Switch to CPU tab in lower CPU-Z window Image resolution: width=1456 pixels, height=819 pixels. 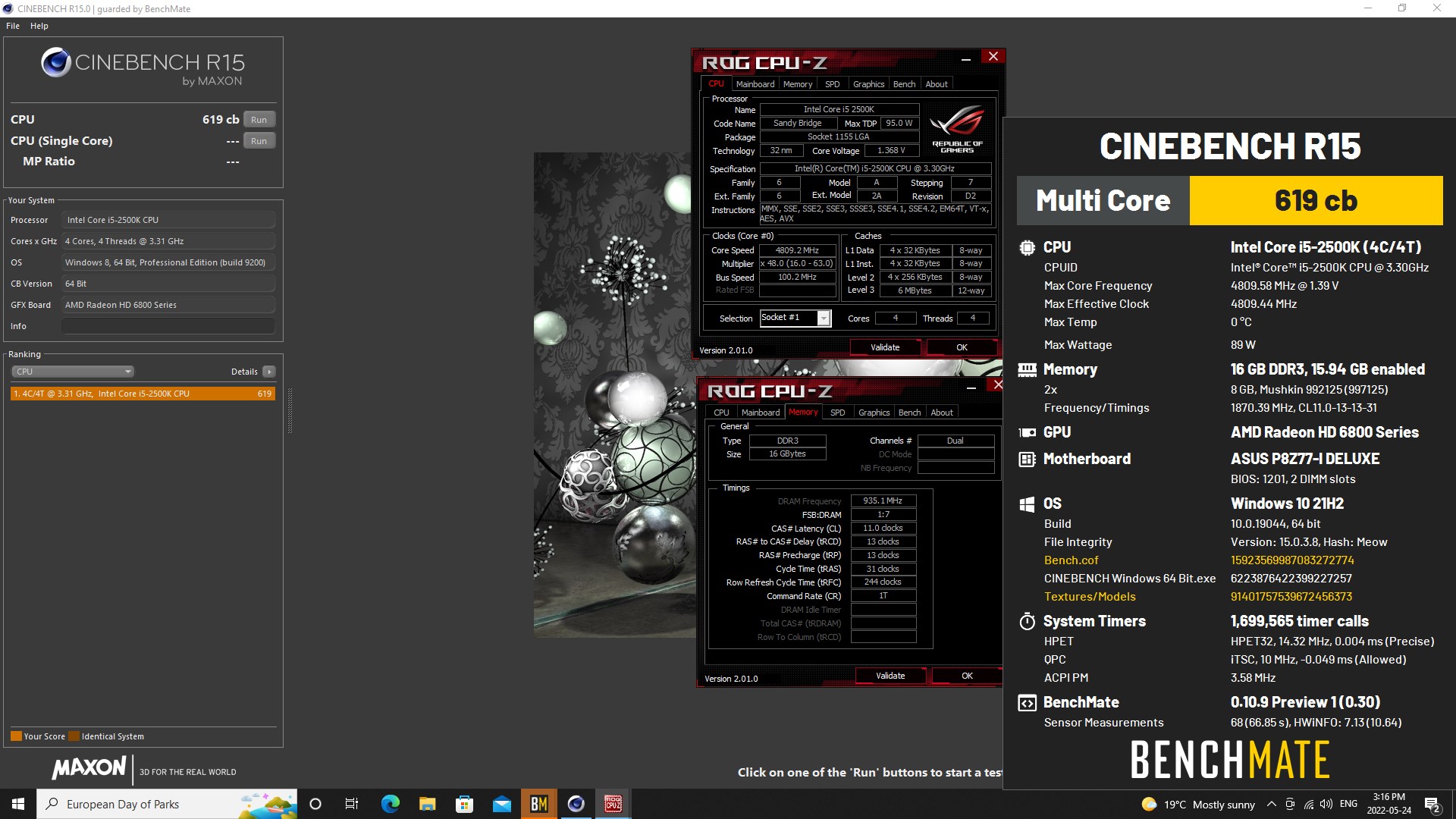tap(721, 413)
